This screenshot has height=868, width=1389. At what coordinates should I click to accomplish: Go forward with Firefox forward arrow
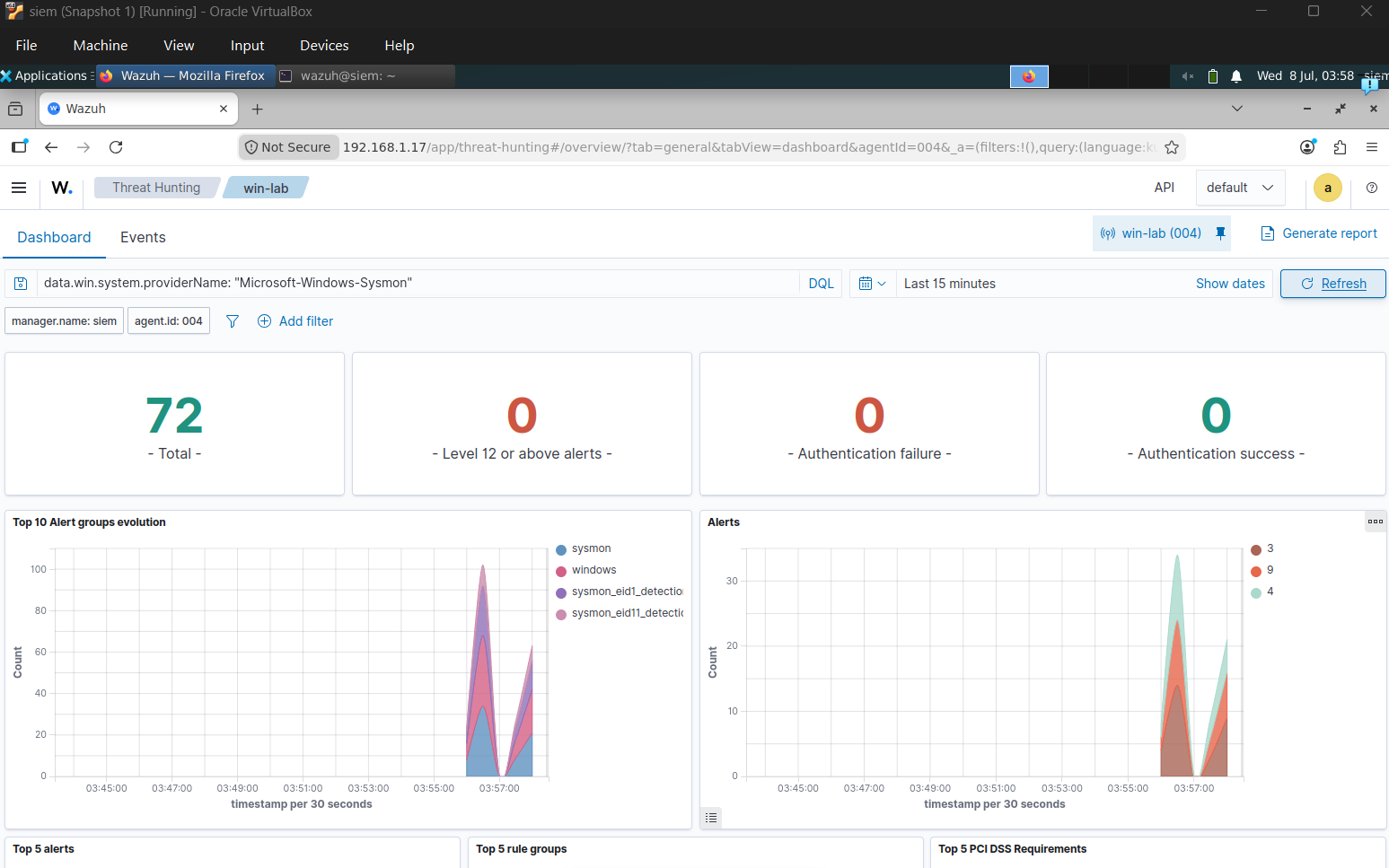84,147
